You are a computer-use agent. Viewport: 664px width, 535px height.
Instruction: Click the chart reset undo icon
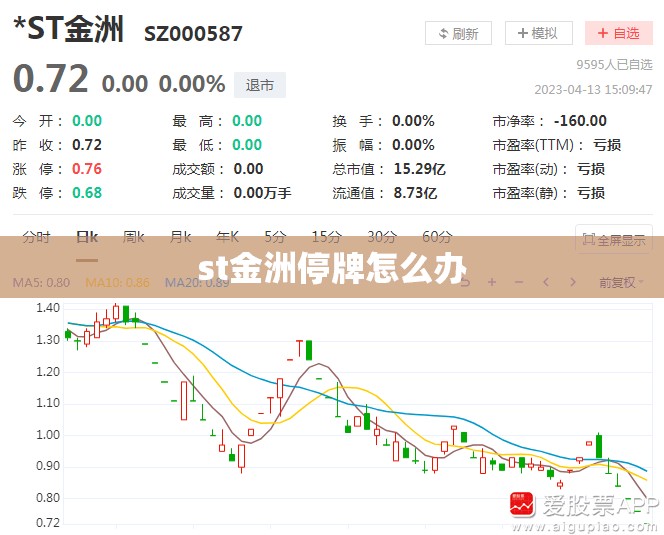(465, 282)
